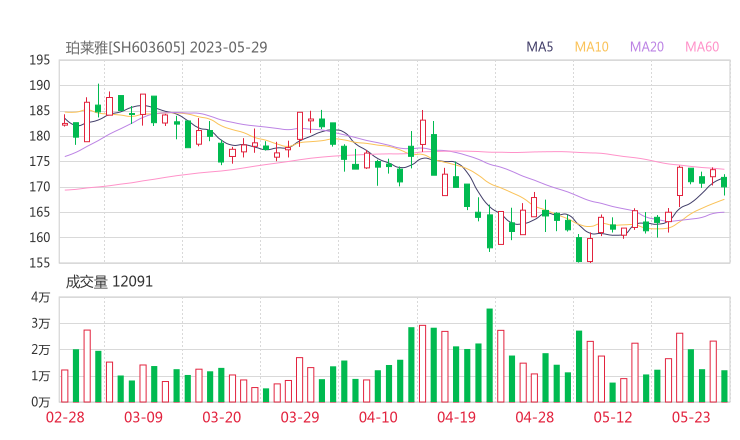Click the MA5 legend label
This screenshot has height=440, width=740.
[x=539, y=47]
